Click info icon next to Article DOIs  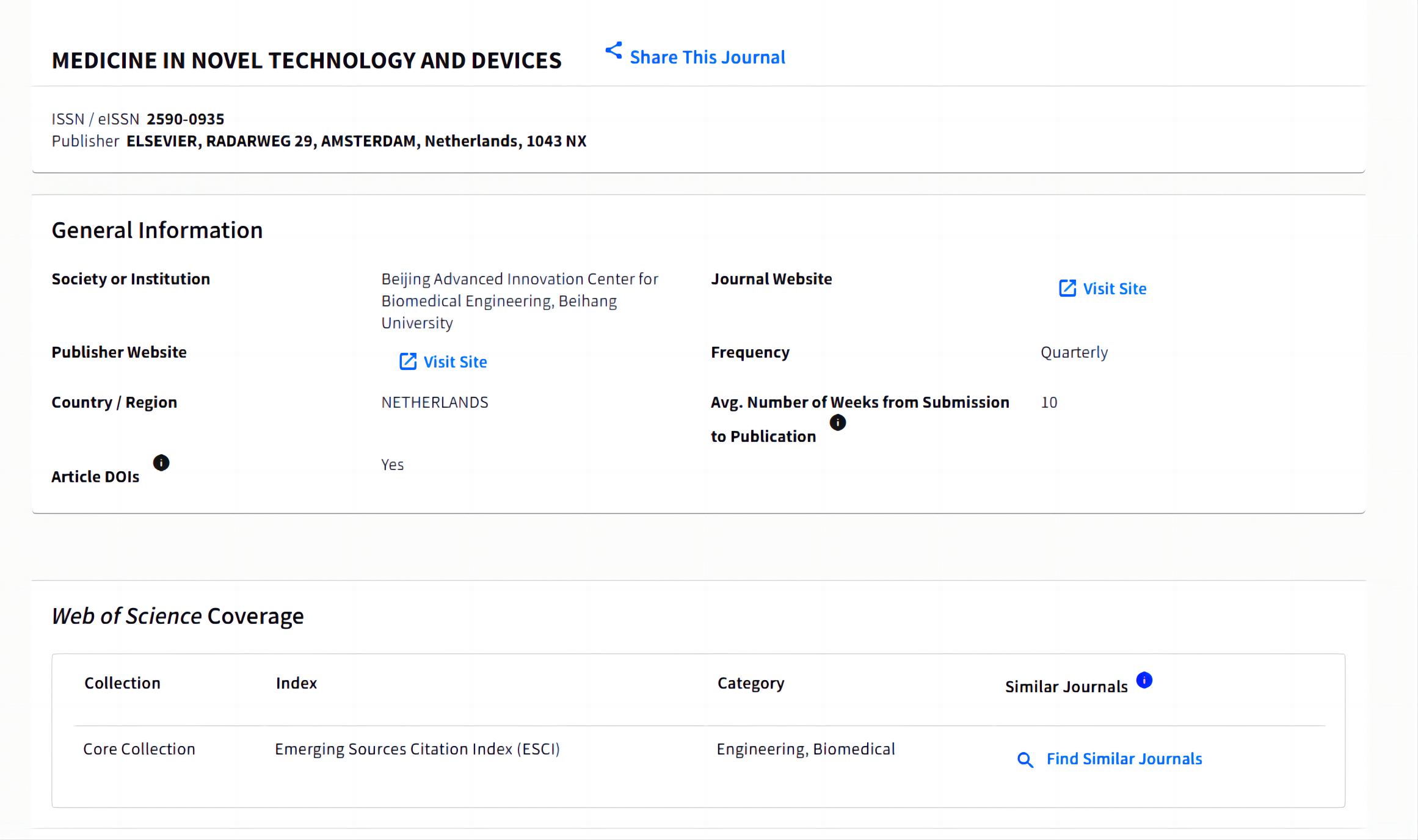[161, 463]
